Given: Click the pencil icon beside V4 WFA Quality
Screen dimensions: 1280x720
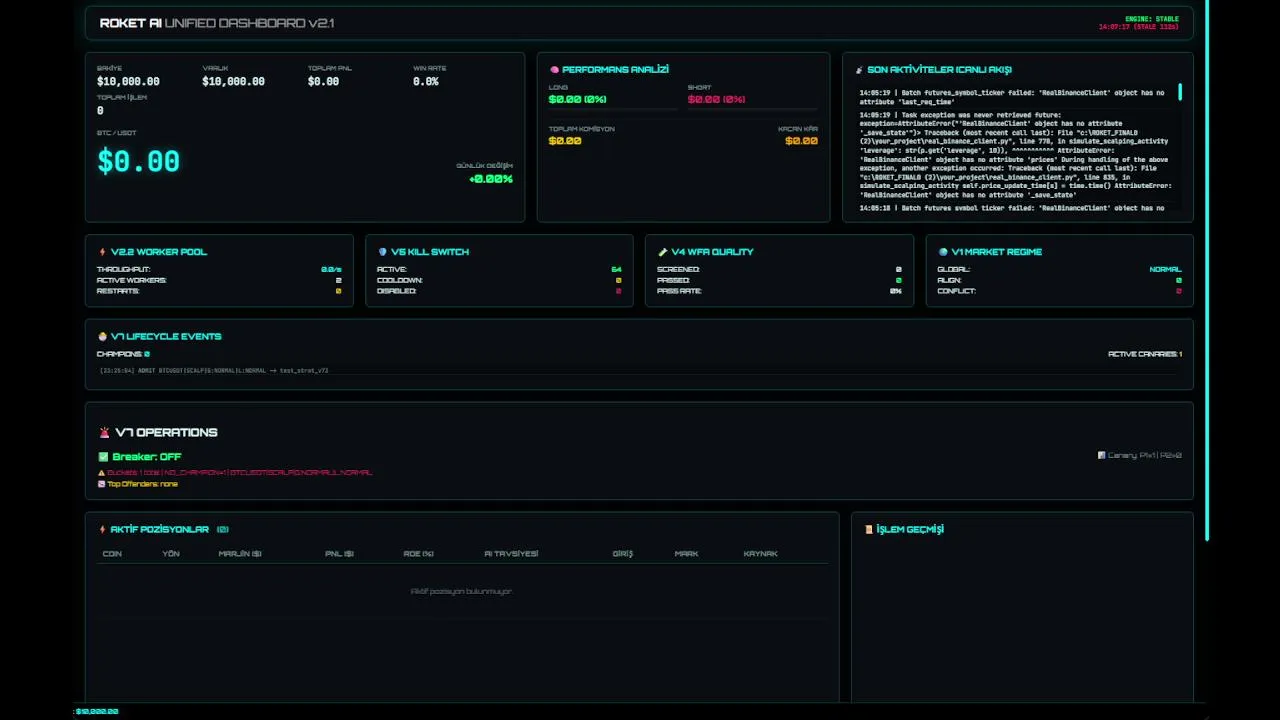Looking at the screenshot, I should click(x=662, y=252).
